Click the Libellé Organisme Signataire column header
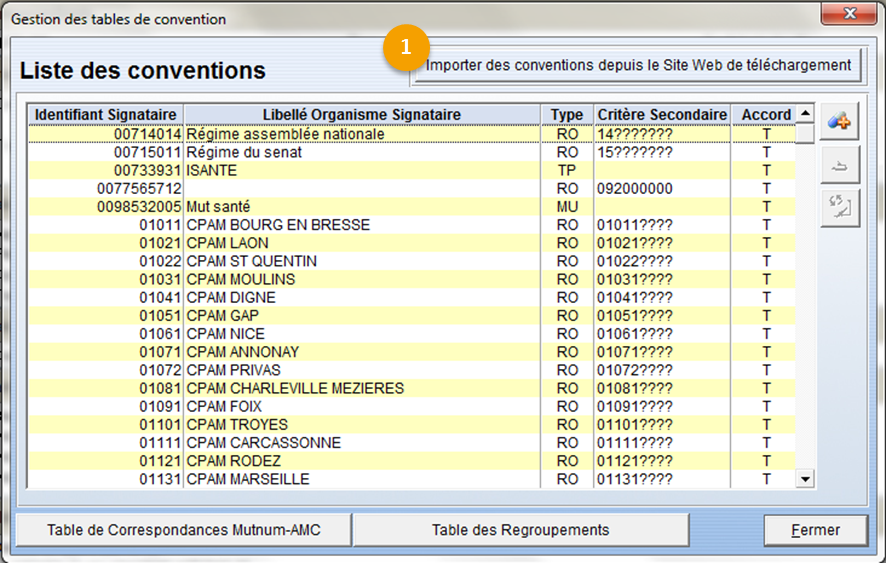Viewport: 886px width, 563px height. click(362, 115)
